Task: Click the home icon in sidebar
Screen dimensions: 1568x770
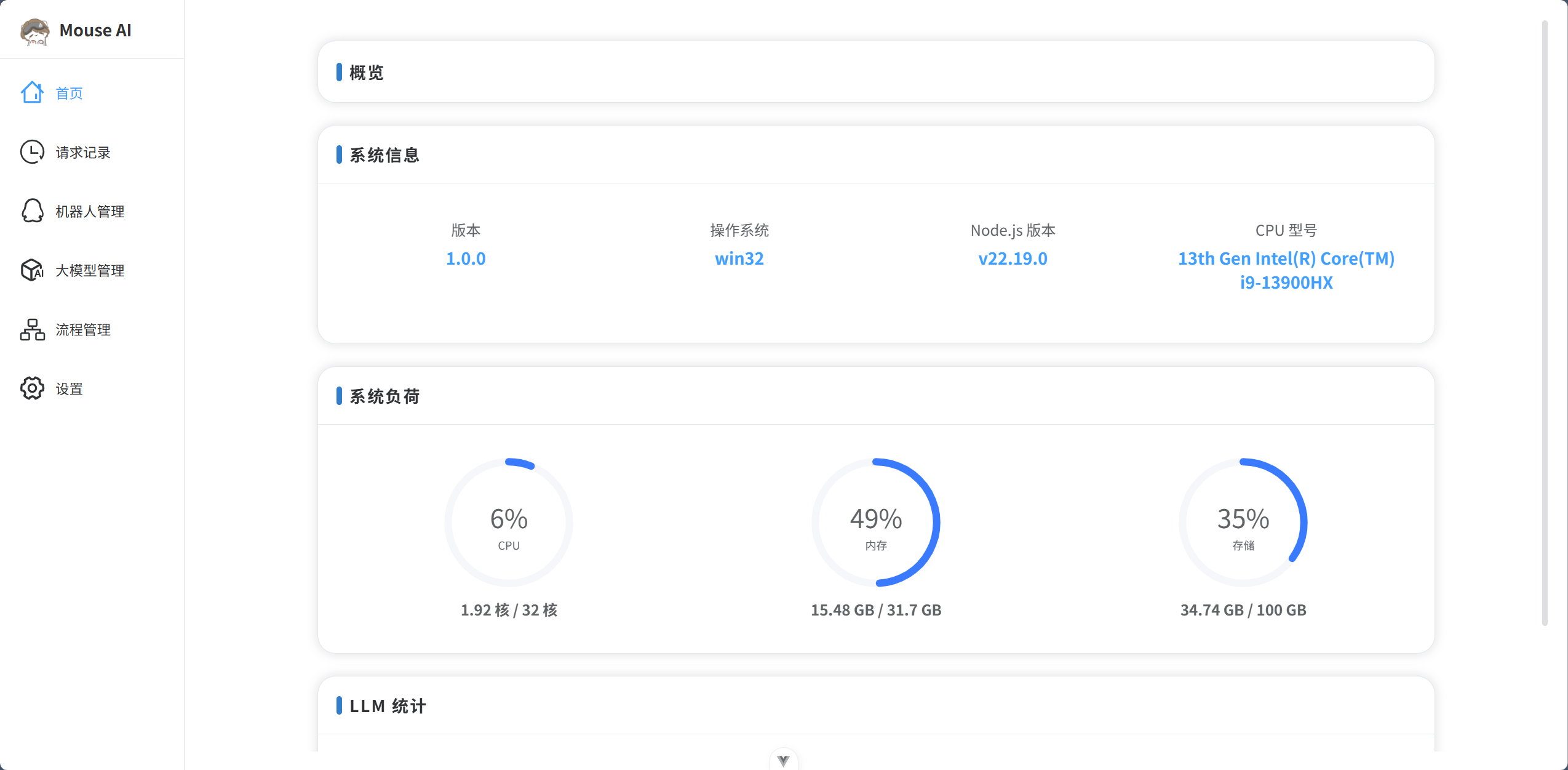Action: coord(32,93)
